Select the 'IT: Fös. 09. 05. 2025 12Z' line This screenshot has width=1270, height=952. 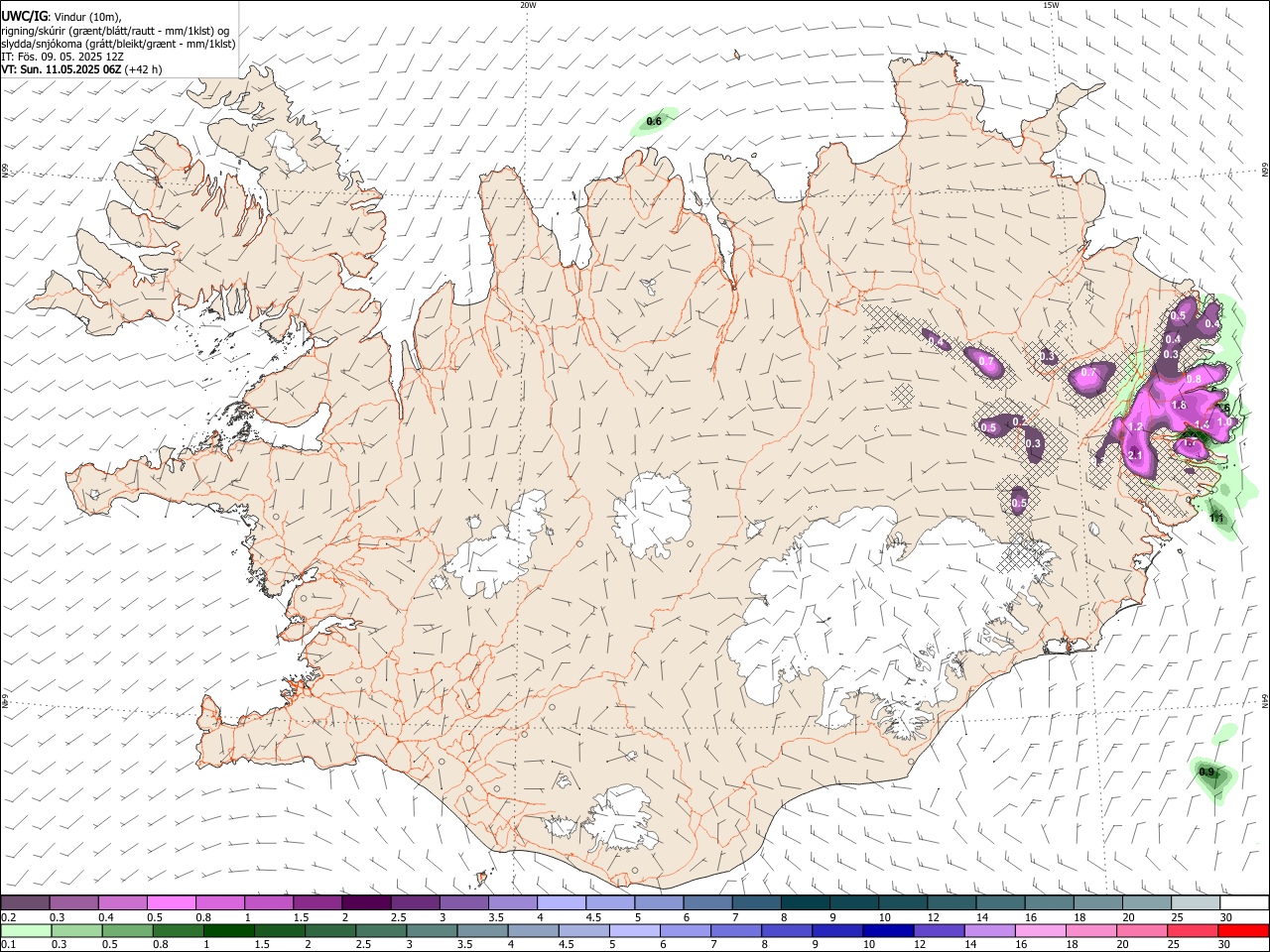pos(63,57)
